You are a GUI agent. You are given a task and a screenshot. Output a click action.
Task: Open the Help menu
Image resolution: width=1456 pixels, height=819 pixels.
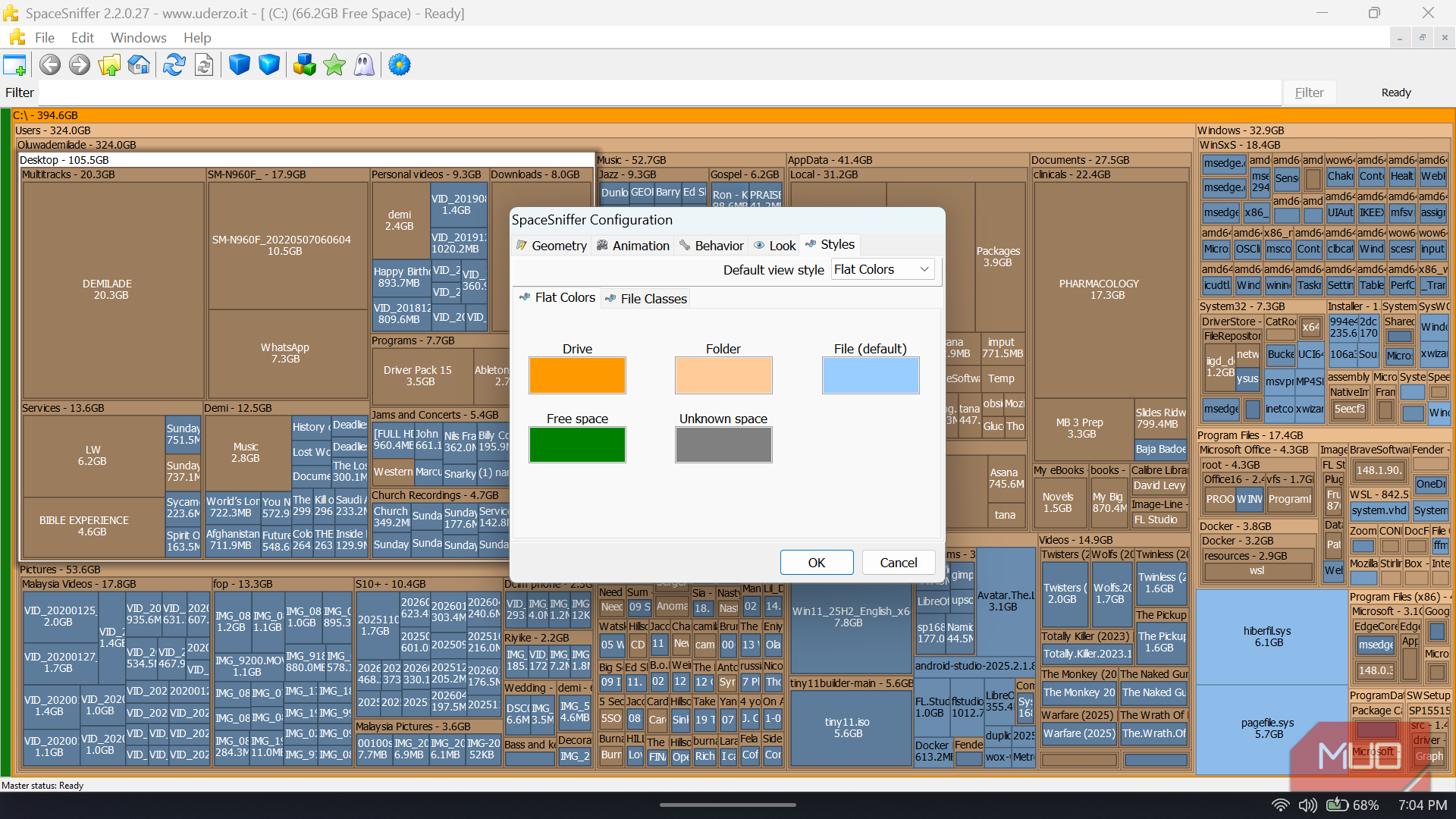click(197, 37)
